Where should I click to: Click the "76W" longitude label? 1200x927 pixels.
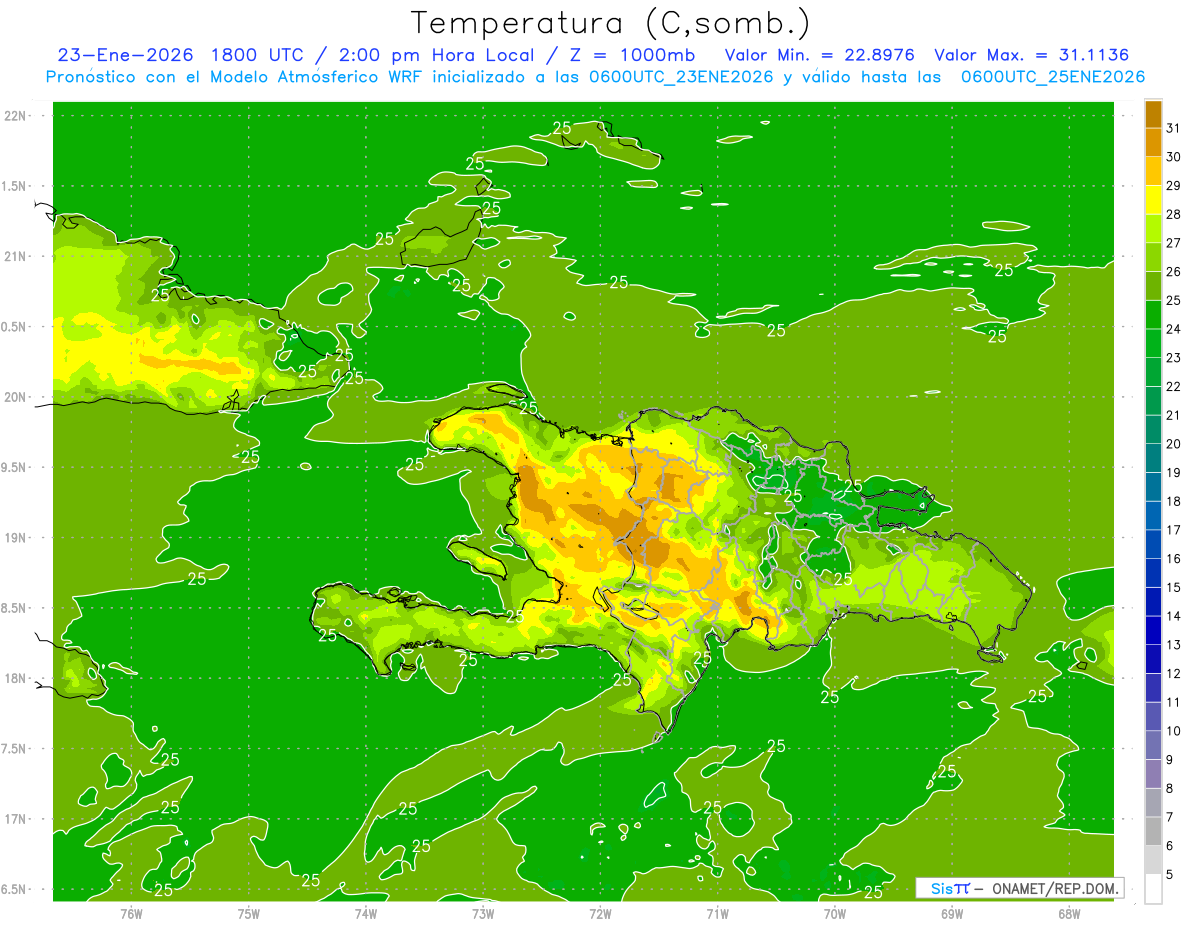131,913
